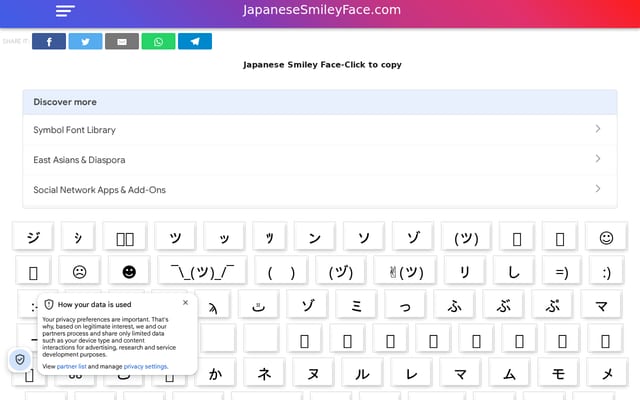
Task: Share the page on Telegram
Action: pos(195,41)
